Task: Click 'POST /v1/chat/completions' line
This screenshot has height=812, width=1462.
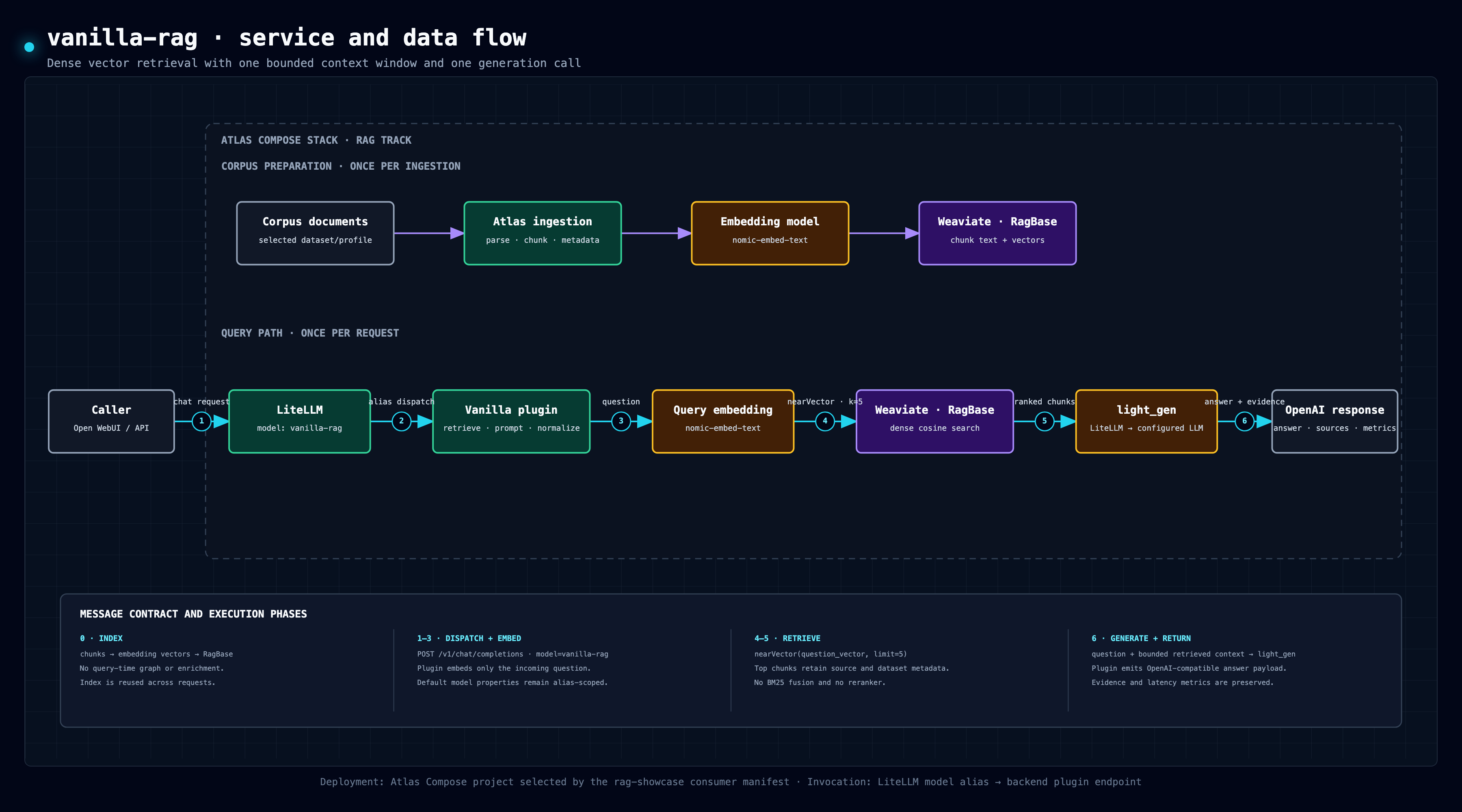Action: pos(513,654)
